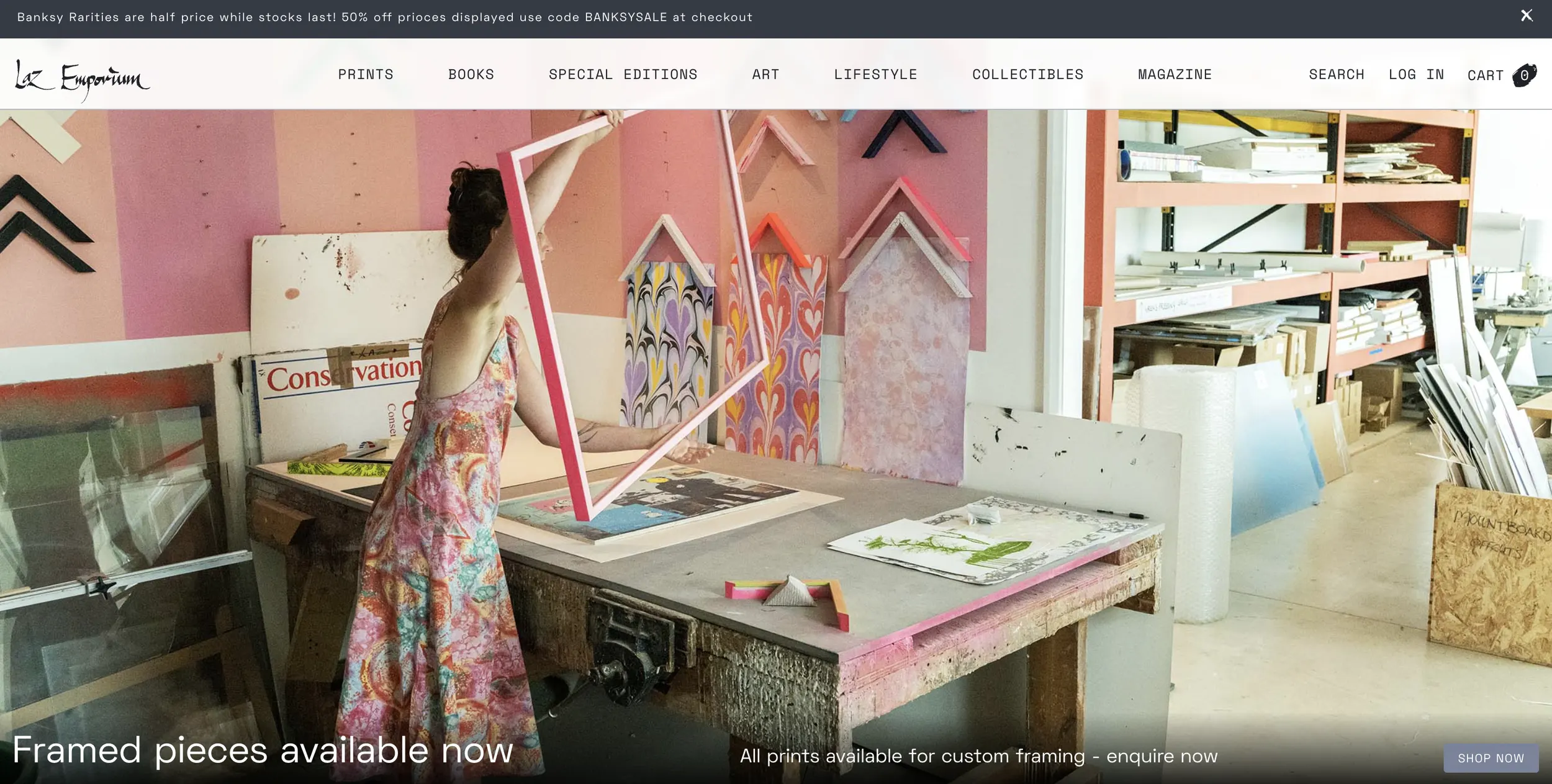Viewport: 1552px width, 784px height.
Task: Browse the BOOKS section
Action: (x=471, y=75)
